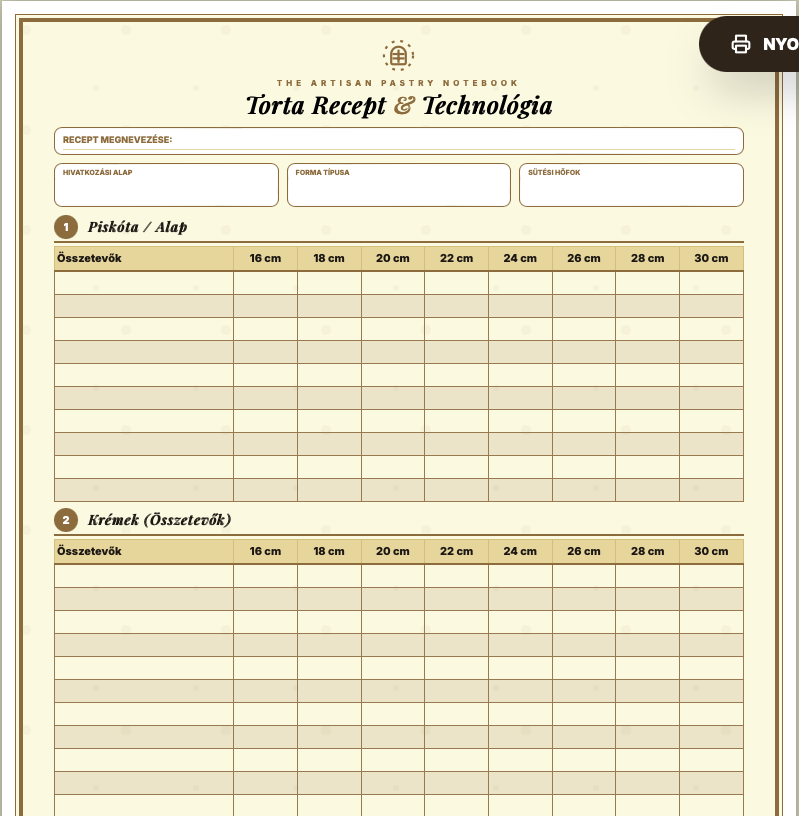This screenshot has width=799, height=816.
Task: Click 26 cm header in Piskóta table
Action: tap(584, 258)
